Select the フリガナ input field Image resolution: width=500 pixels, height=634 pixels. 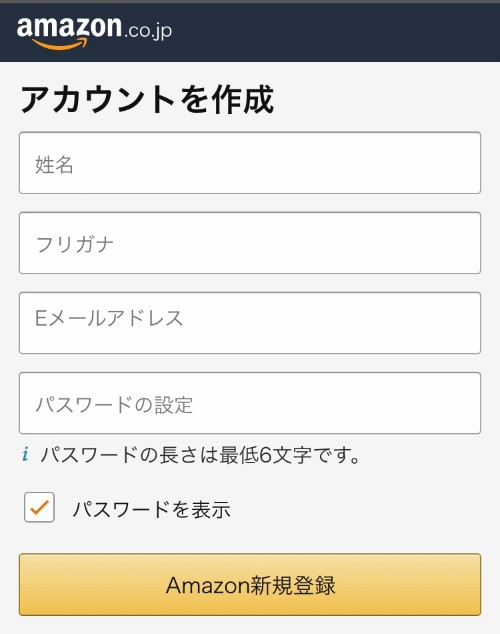click(x=250, y=243)
